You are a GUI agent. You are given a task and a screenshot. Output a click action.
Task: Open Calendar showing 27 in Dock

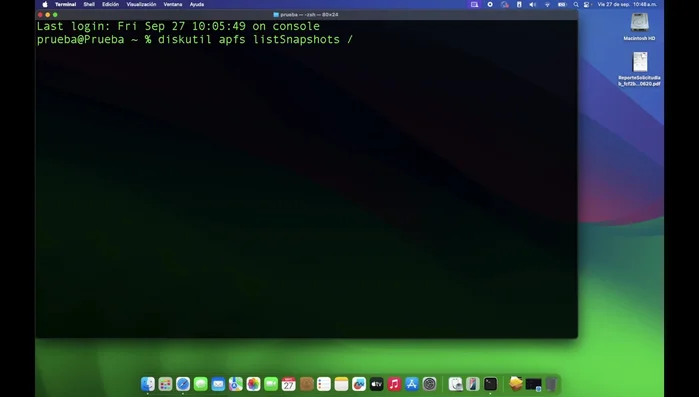point(288,384)
